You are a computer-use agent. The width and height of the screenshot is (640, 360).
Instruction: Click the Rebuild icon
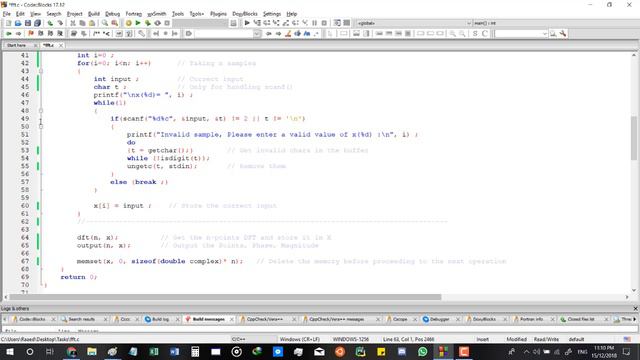click(158, 23)
